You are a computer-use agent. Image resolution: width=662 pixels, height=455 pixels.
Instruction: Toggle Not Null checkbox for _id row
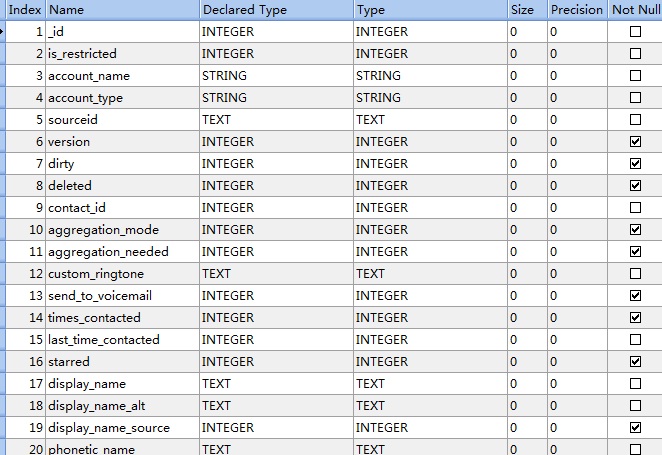635,32
